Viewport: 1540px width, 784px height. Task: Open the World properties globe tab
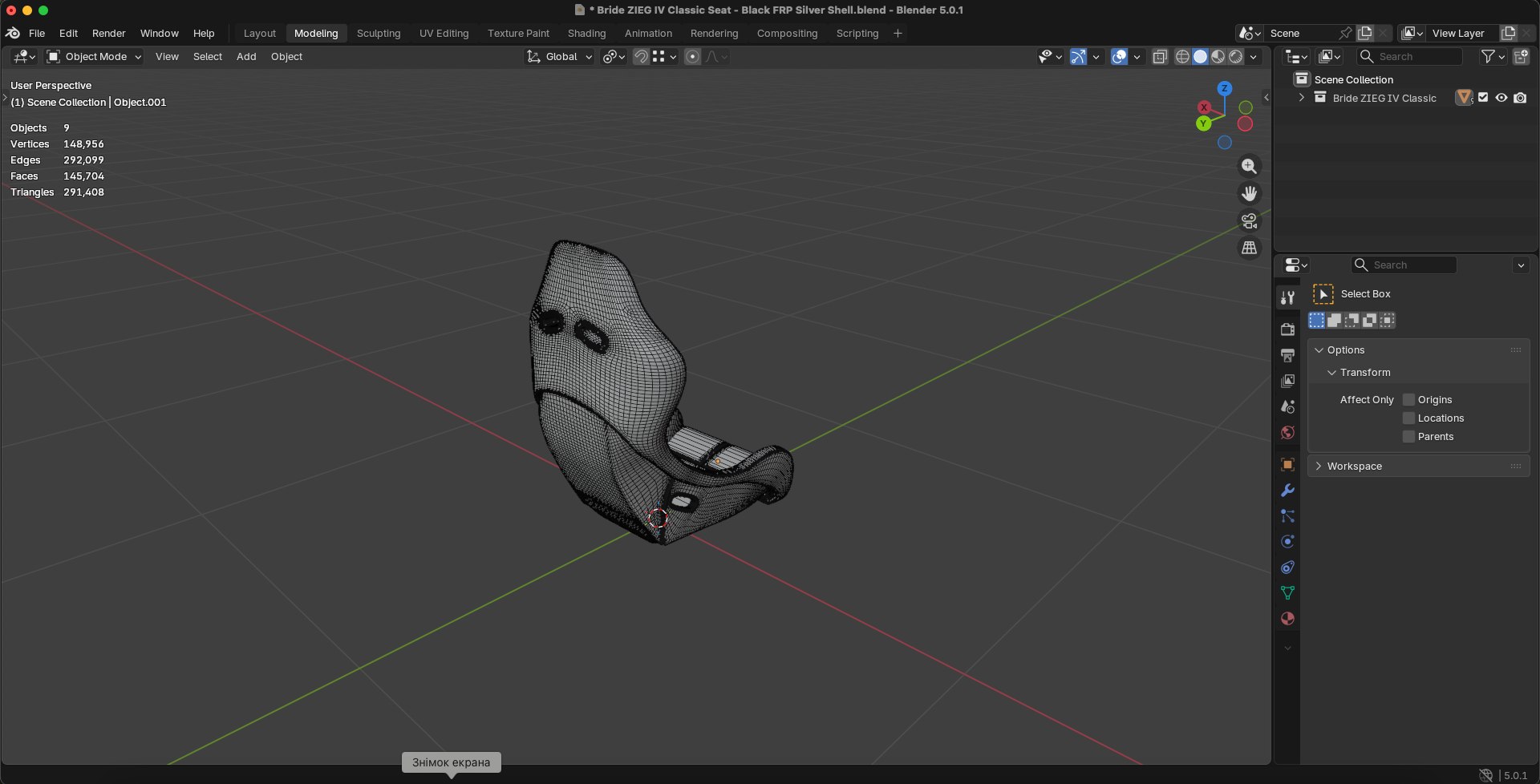(1287, 432)
